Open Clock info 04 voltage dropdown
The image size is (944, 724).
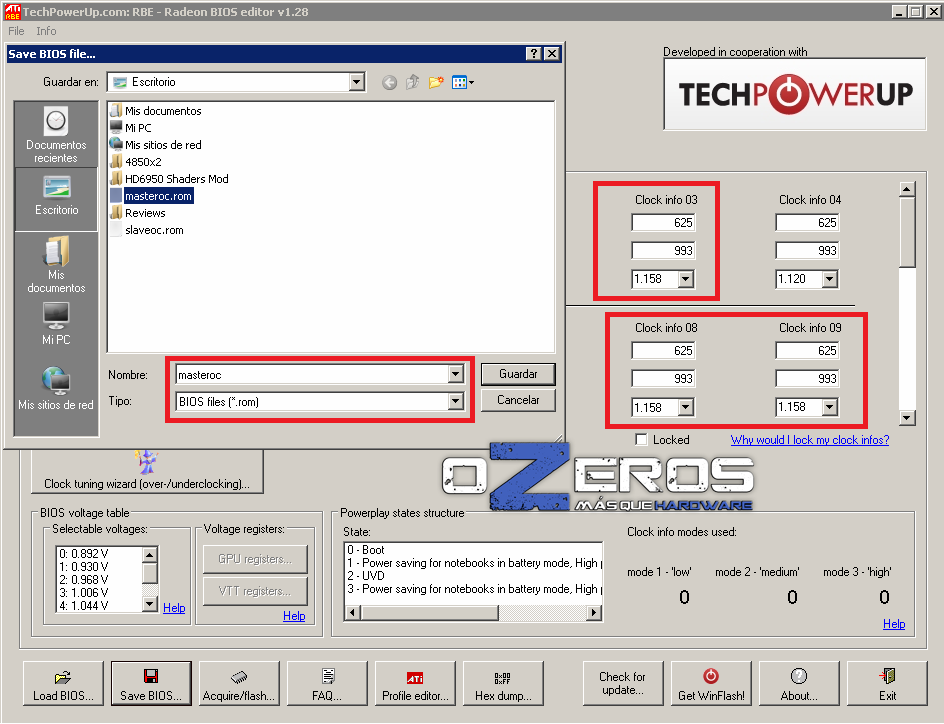(830, 279)
